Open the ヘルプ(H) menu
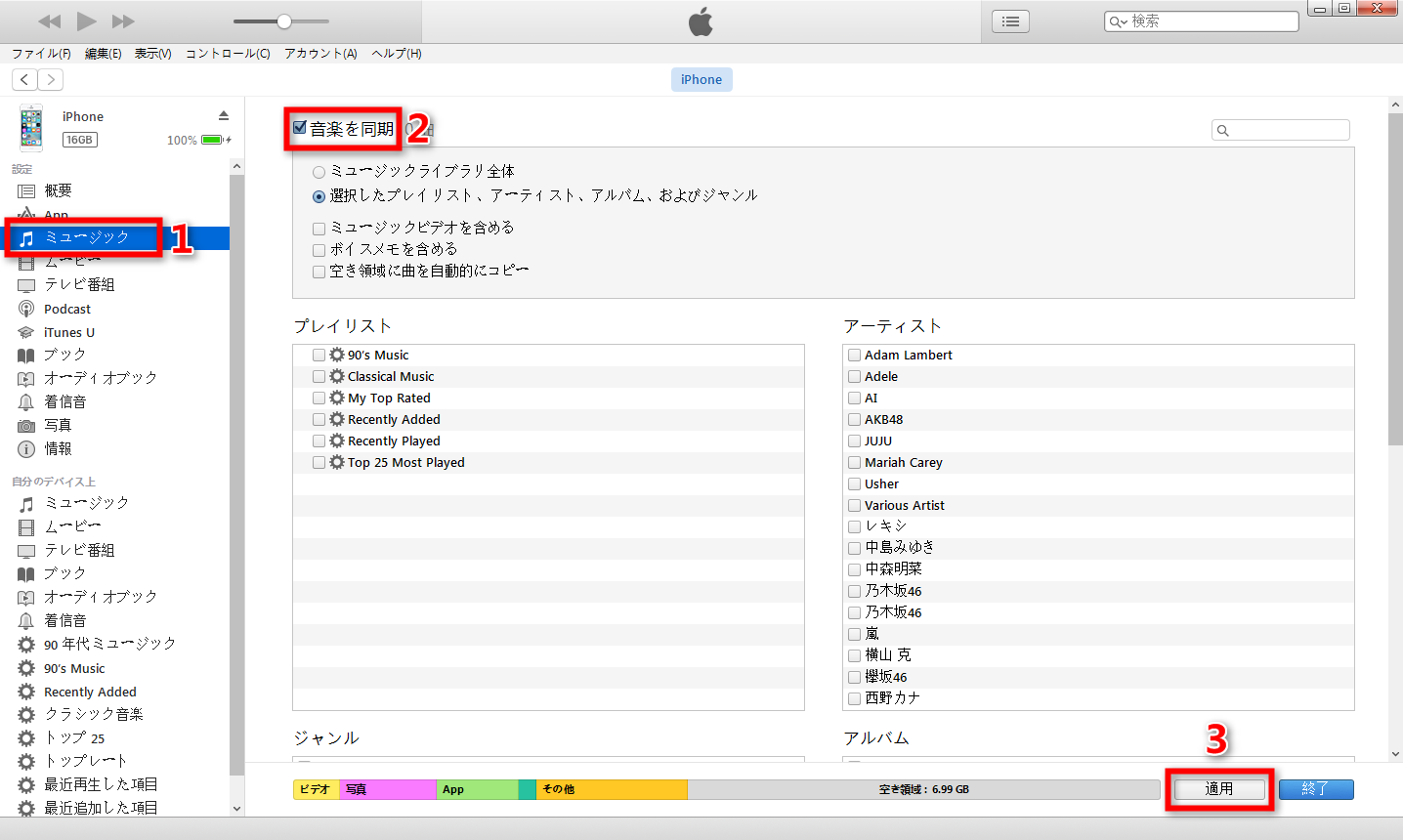Screen dimensions: 1403x840 pos(397,54)
